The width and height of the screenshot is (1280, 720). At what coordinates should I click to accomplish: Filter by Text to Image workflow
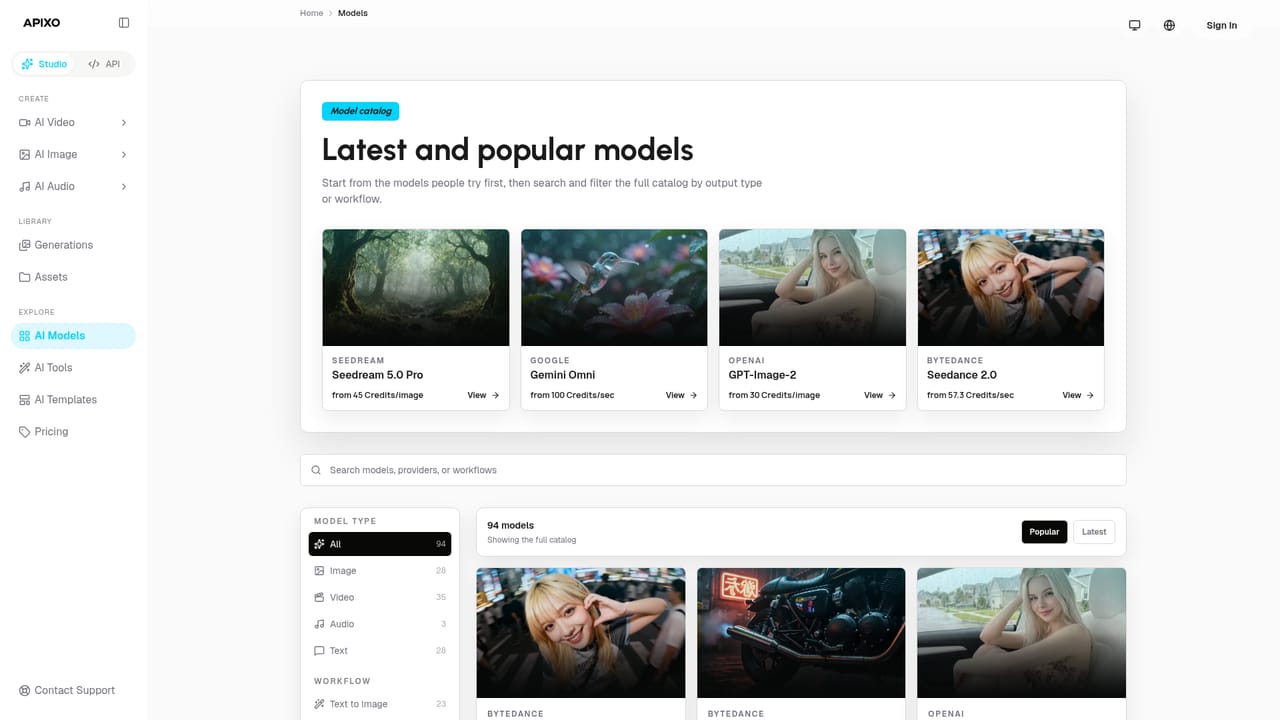pyautogui.click(x=380, y=704)
